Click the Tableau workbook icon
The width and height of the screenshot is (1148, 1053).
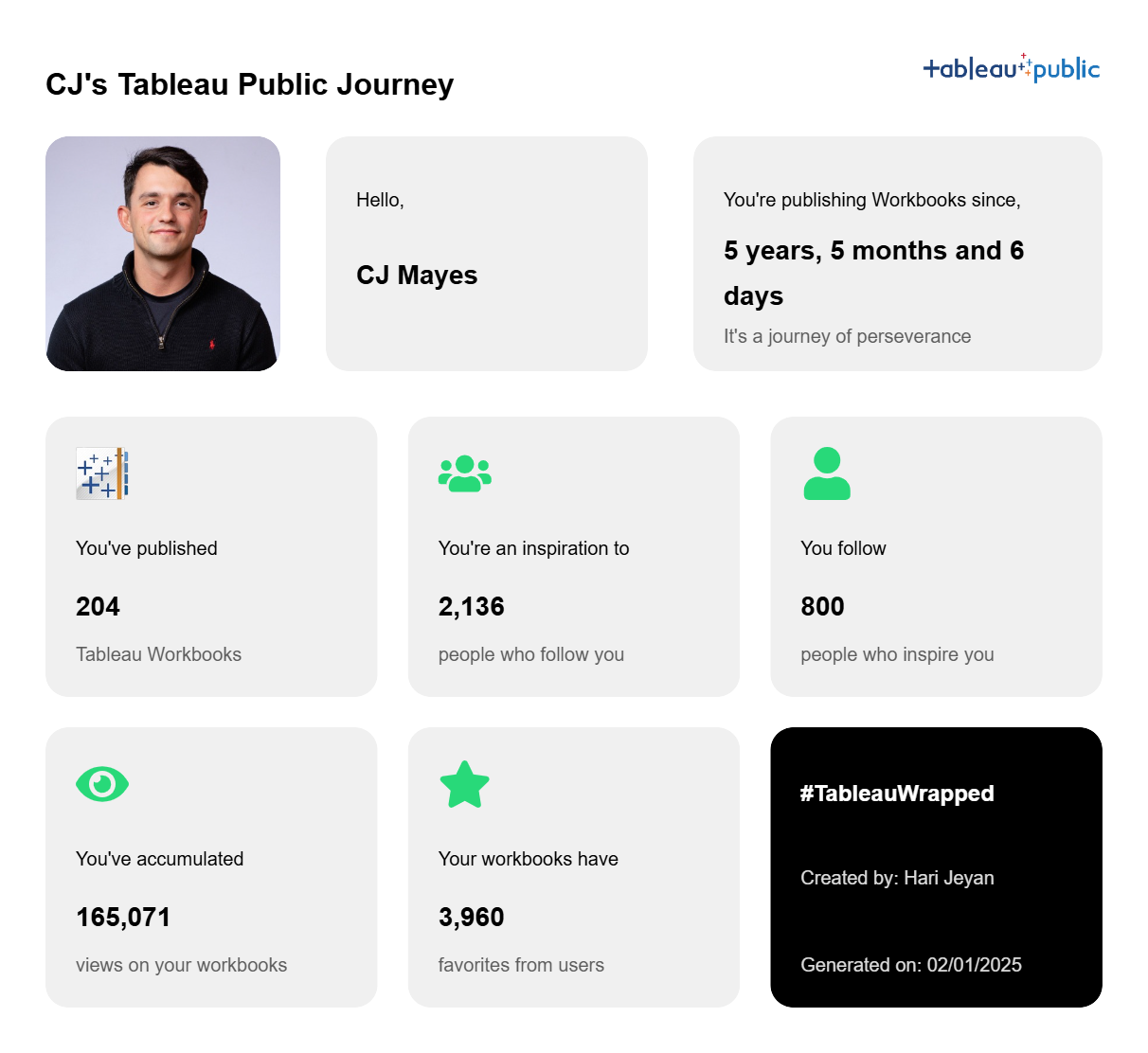coord(101,473)
